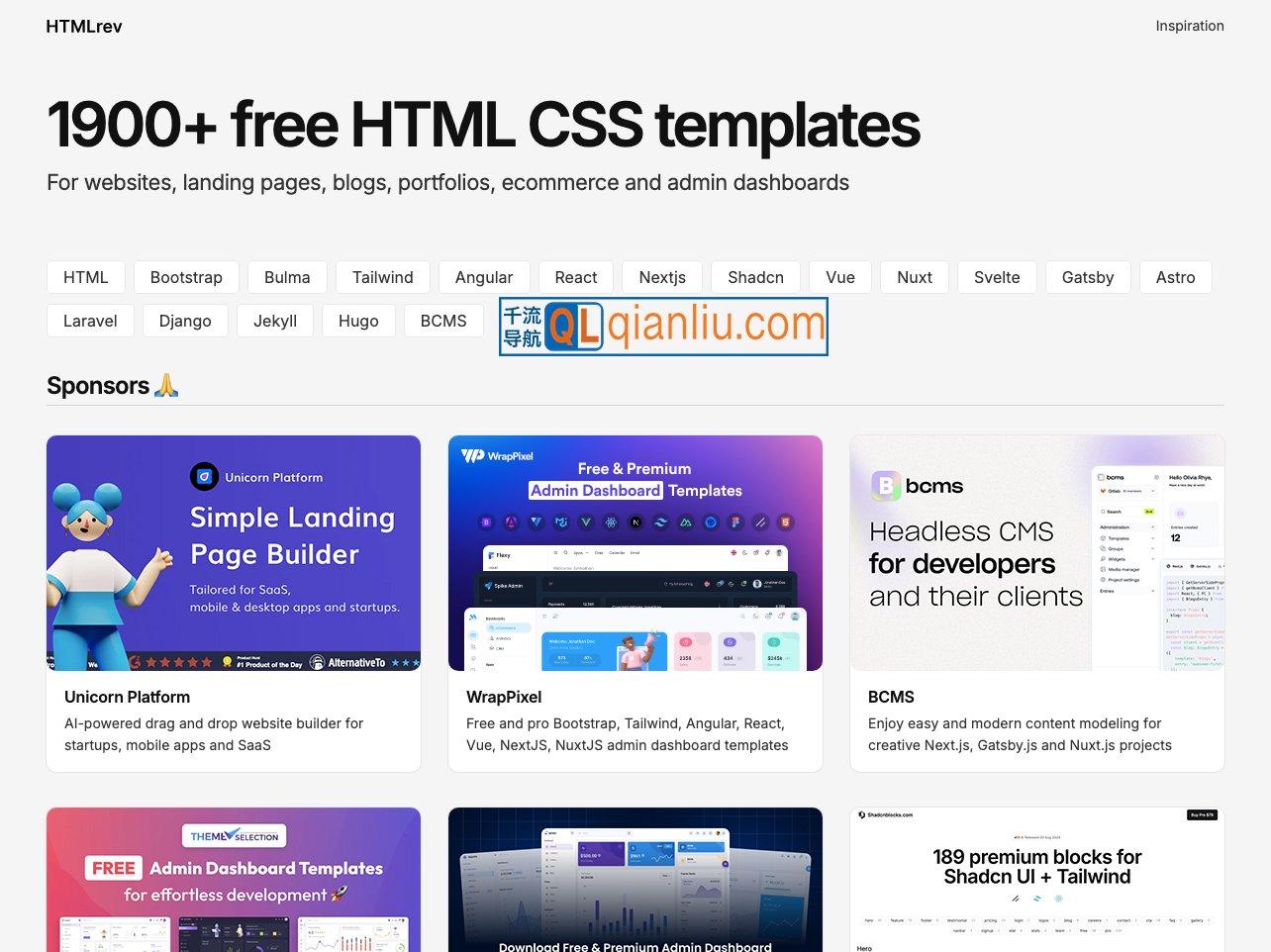This screenshot has width=1271, height=952.
Task: Filter templates by Bootstrap
Action: 186,277
